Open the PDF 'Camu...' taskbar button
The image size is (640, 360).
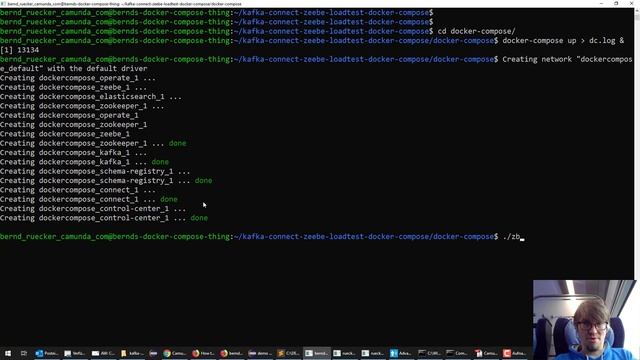[x=486, y=353]
